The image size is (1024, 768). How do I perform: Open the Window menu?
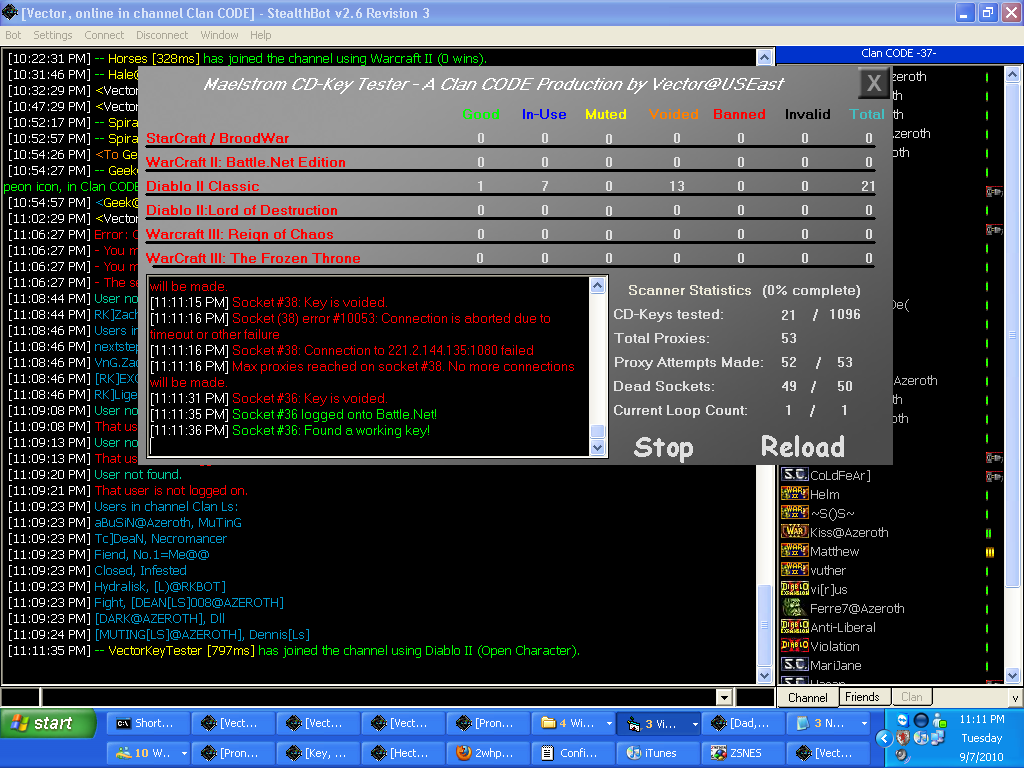[219, 35]
